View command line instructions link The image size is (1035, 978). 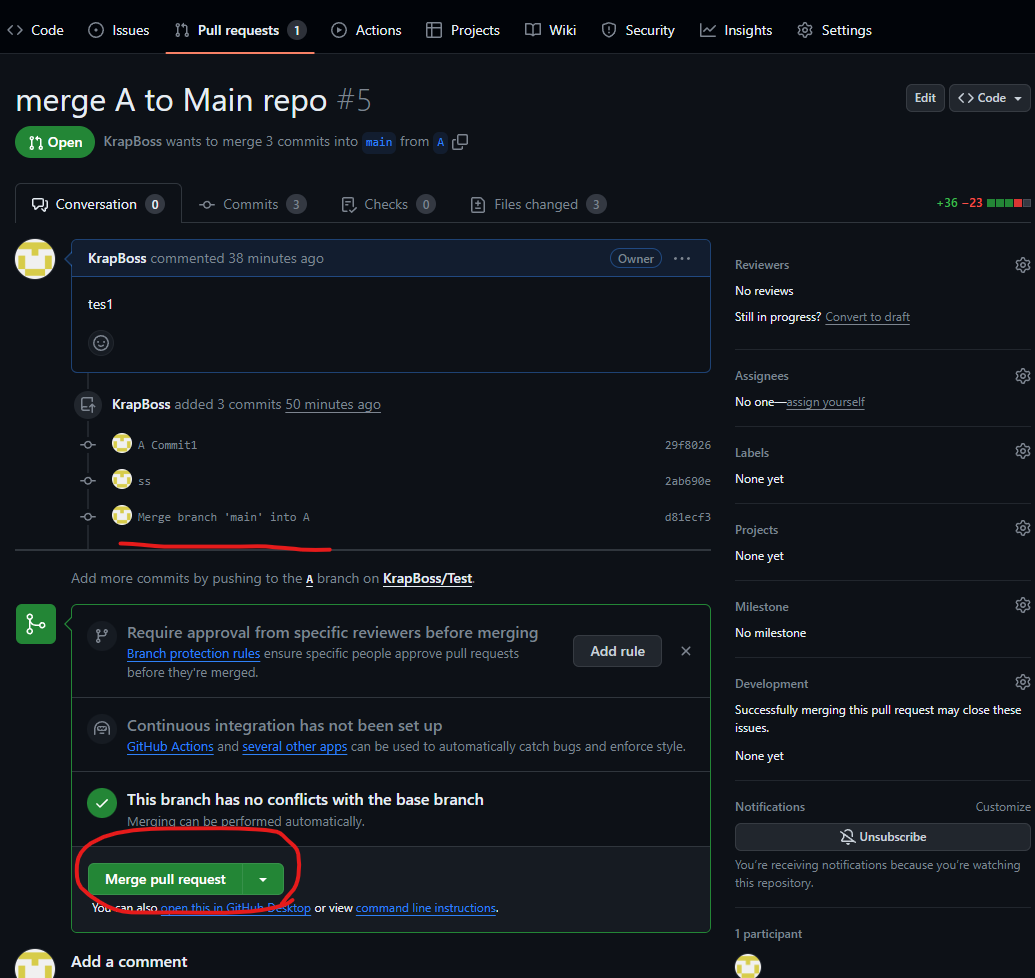tap(426, 908)
